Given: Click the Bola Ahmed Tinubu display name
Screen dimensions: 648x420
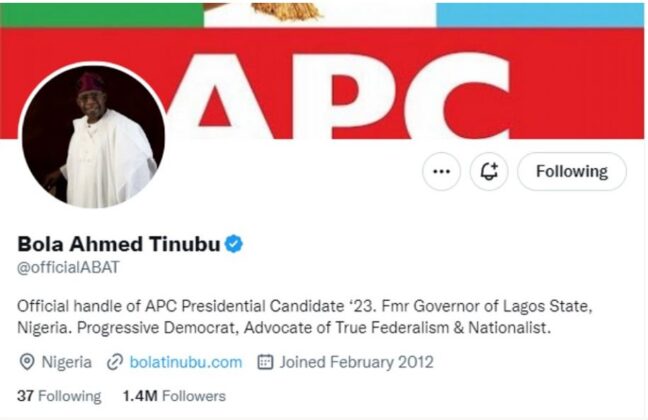Looking at the screenshot, I should pyautogui.click(x=119, y=244).
